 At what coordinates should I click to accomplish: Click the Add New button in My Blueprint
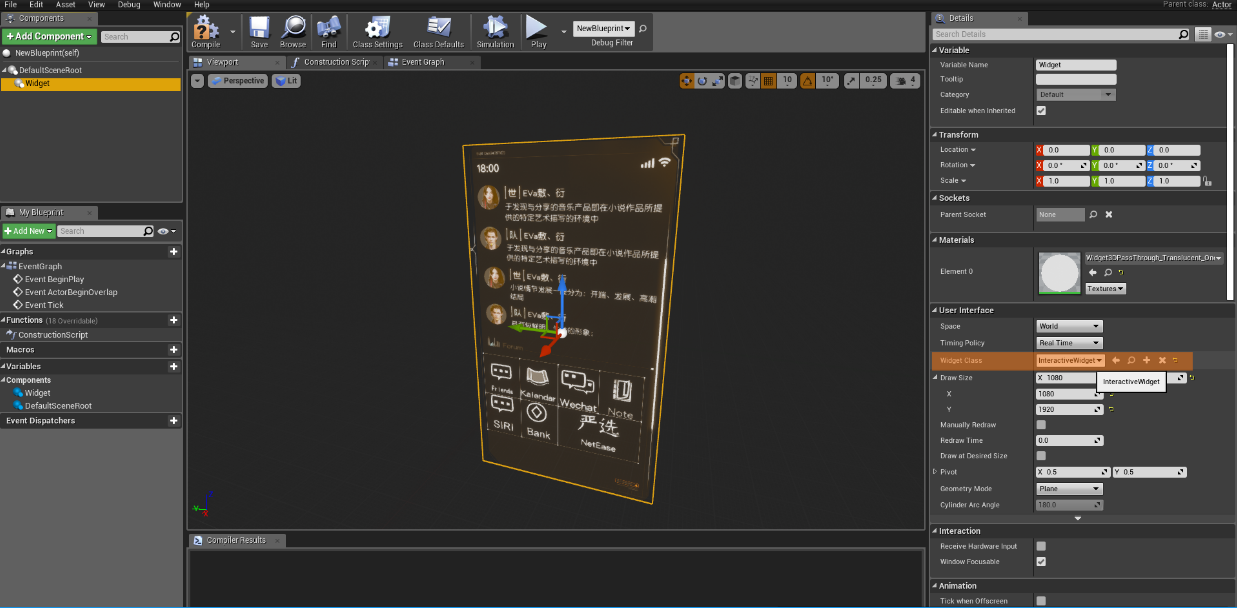(x=27, y=230)
